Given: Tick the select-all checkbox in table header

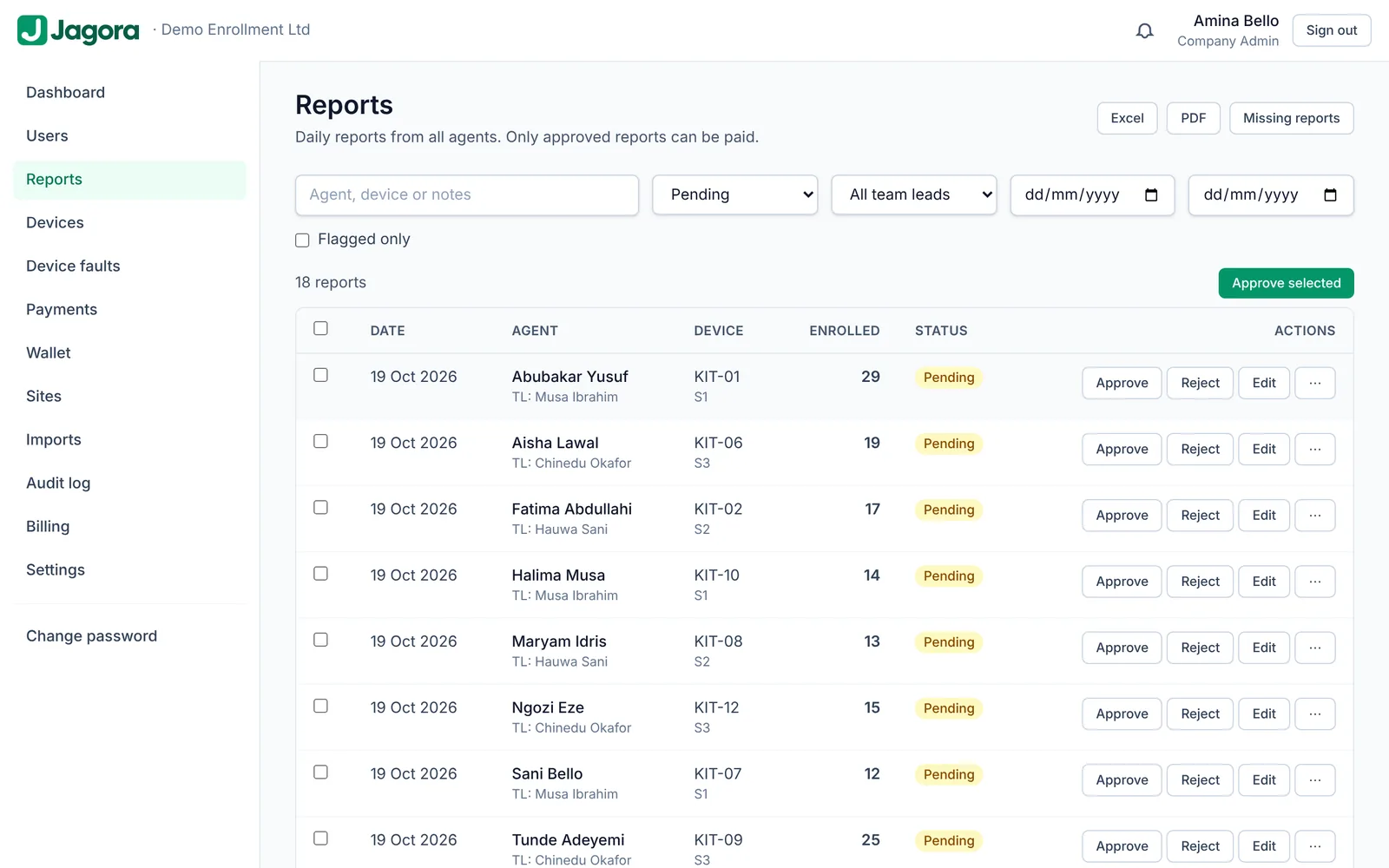Looking at the screenshot, I should pyautogui.click(x=320, y=328).
